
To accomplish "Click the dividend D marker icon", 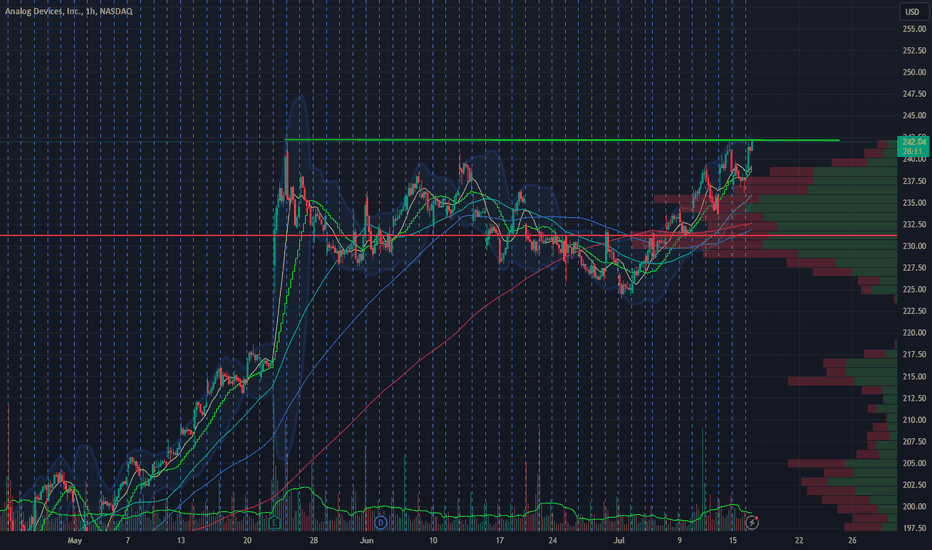I will point(380,523).
